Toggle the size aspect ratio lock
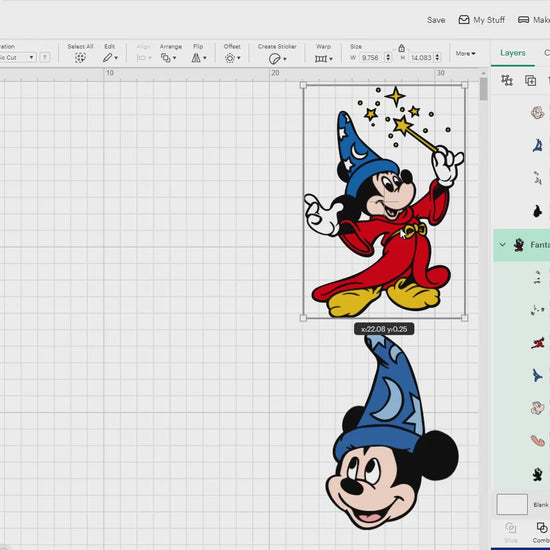 [402, 48]
